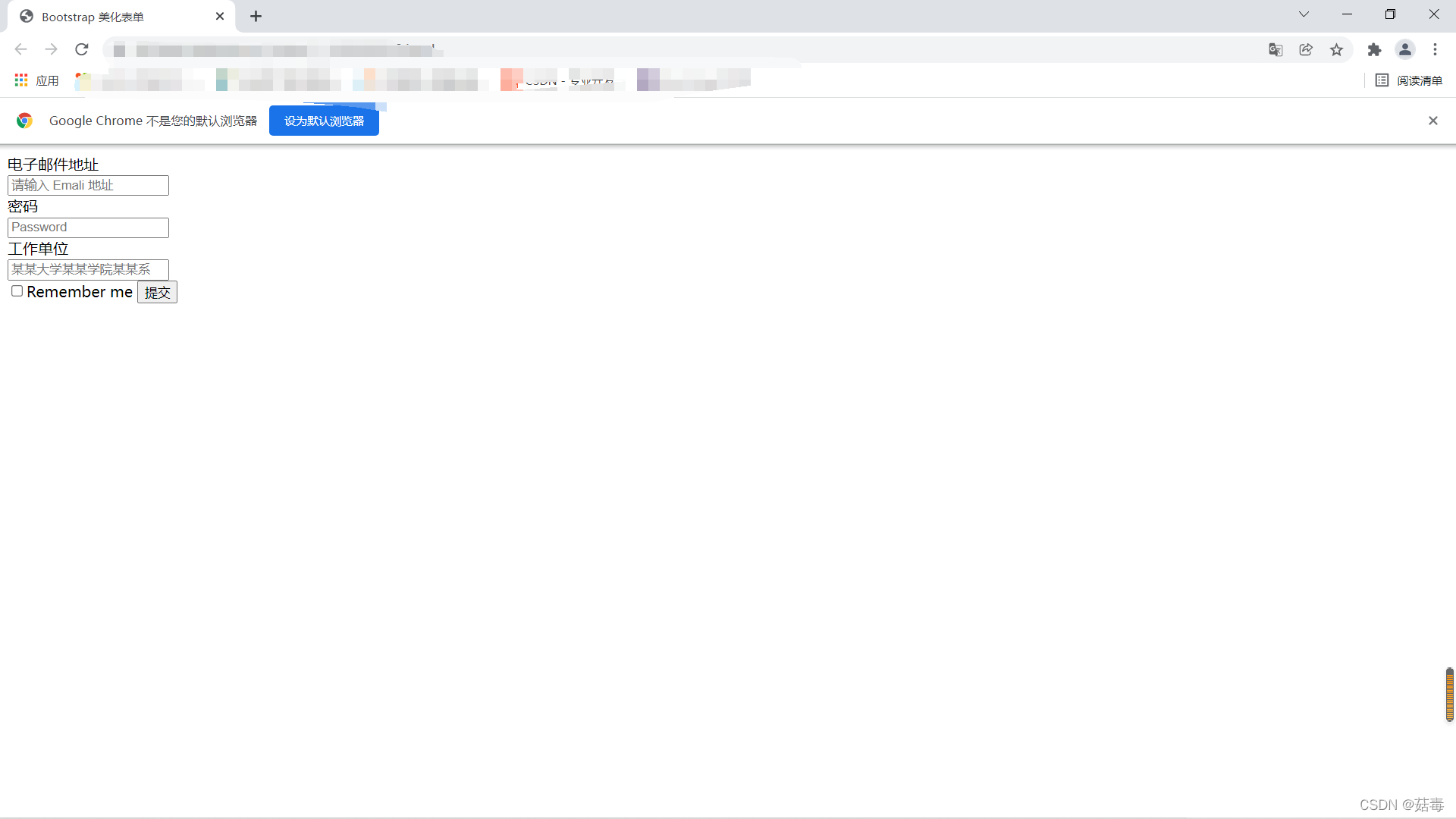Open the Extensions puzzle icon
This screenshot has height=819, width=1456.
click(x=1374, y=49)
